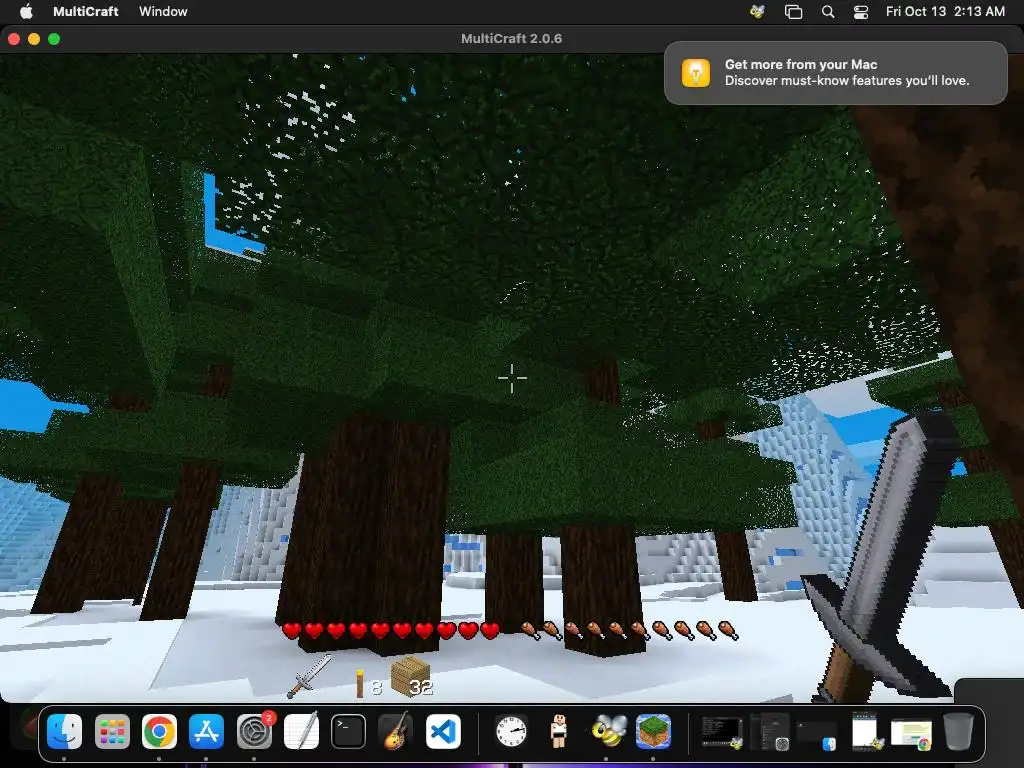
Task: Restore the minimized System Settings window thumbnail
Action: 771,732
